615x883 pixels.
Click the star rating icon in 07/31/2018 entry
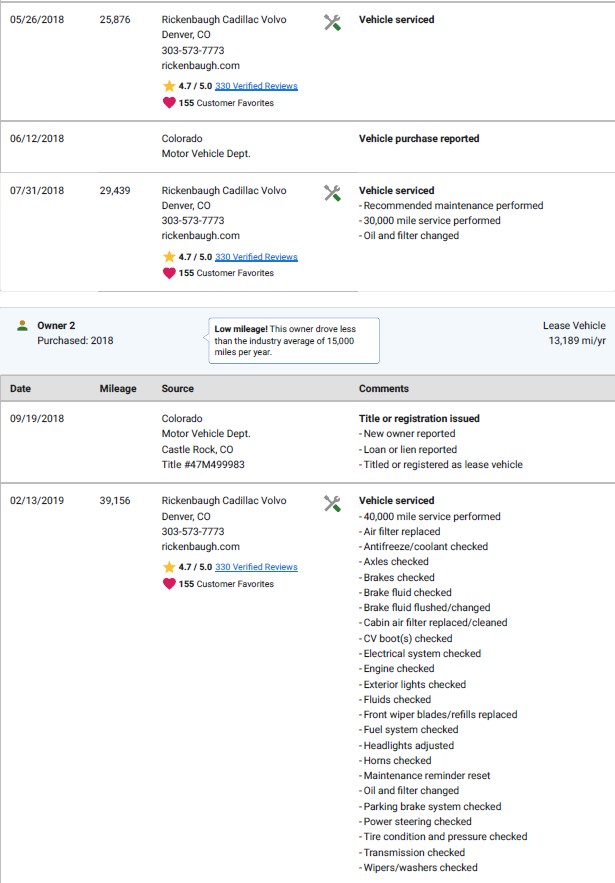[169, 257]
